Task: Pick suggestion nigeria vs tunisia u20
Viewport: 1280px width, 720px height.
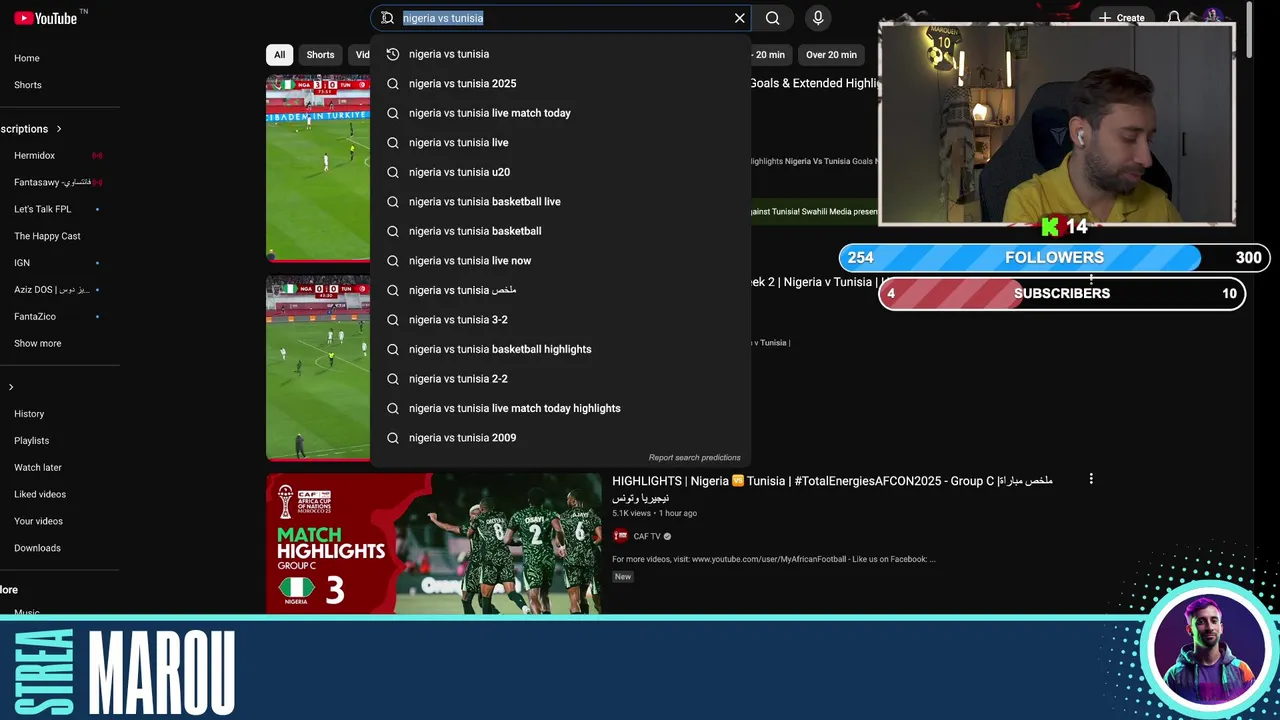Action: 560,172
